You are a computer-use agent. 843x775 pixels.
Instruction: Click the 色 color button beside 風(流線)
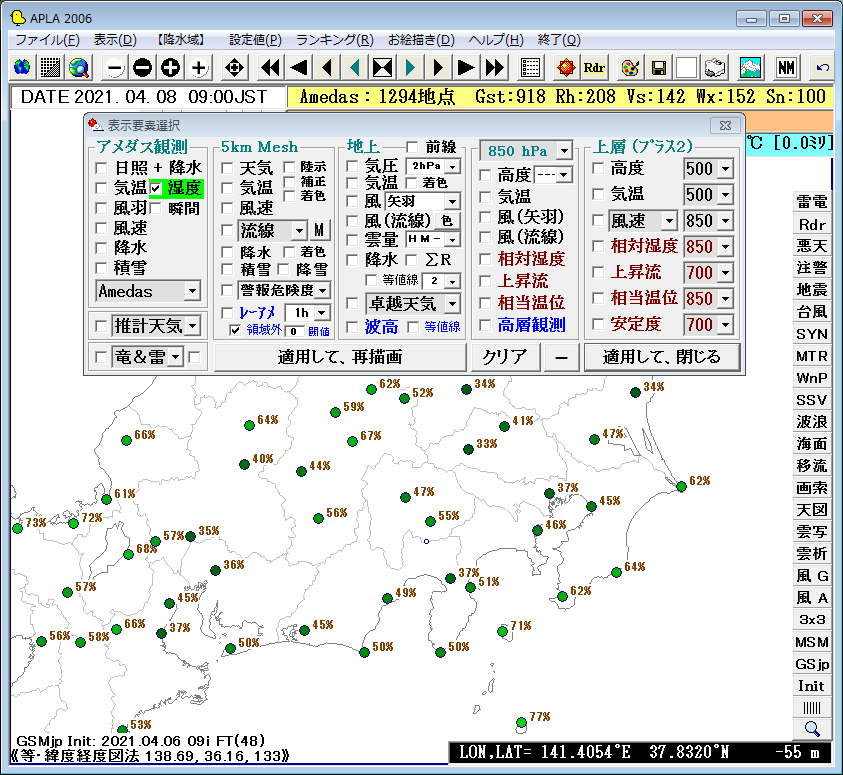[447, 220]
